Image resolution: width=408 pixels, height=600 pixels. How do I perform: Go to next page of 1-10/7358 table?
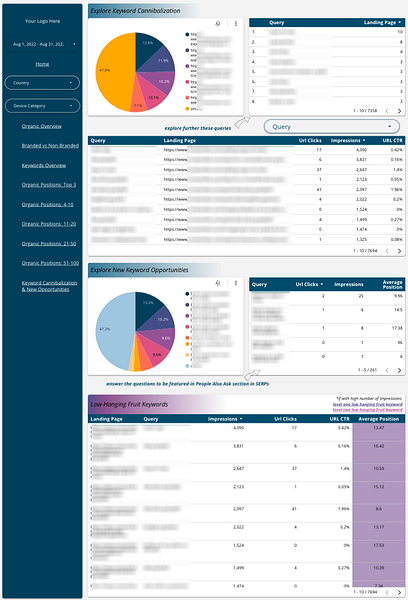[399, 111]
